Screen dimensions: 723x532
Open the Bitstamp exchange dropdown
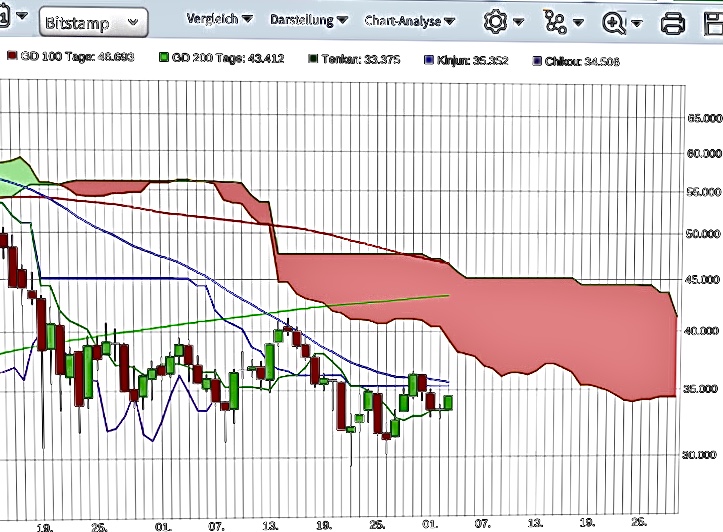pyautogui.click(x=95, y=22)
